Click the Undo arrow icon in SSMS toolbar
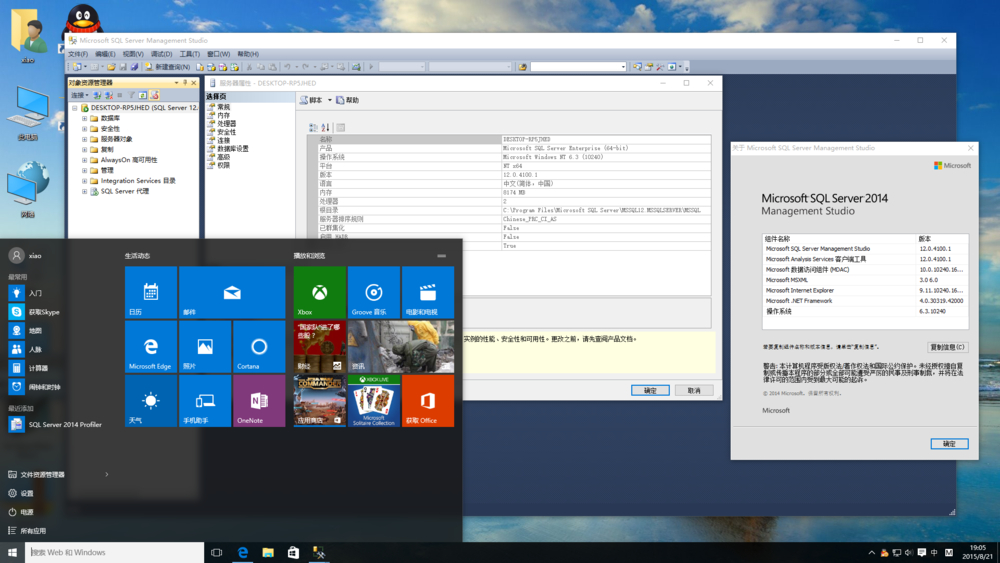The height and width of the screenshot is (563, 1000). coord(288,67)
